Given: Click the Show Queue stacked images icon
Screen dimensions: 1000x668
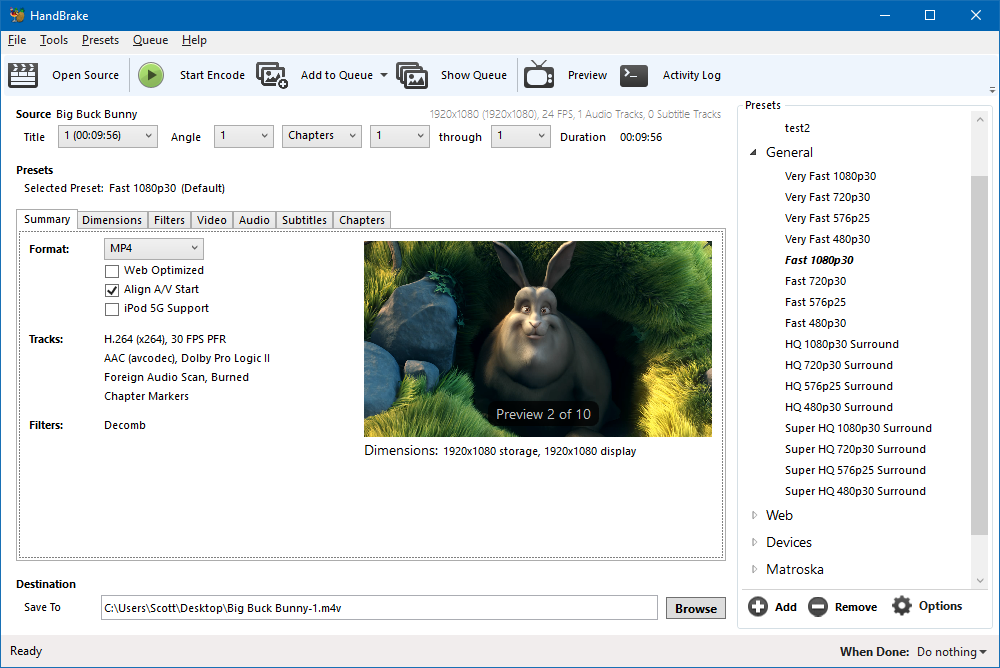Looking at the screenshot, I should point(412,75).
